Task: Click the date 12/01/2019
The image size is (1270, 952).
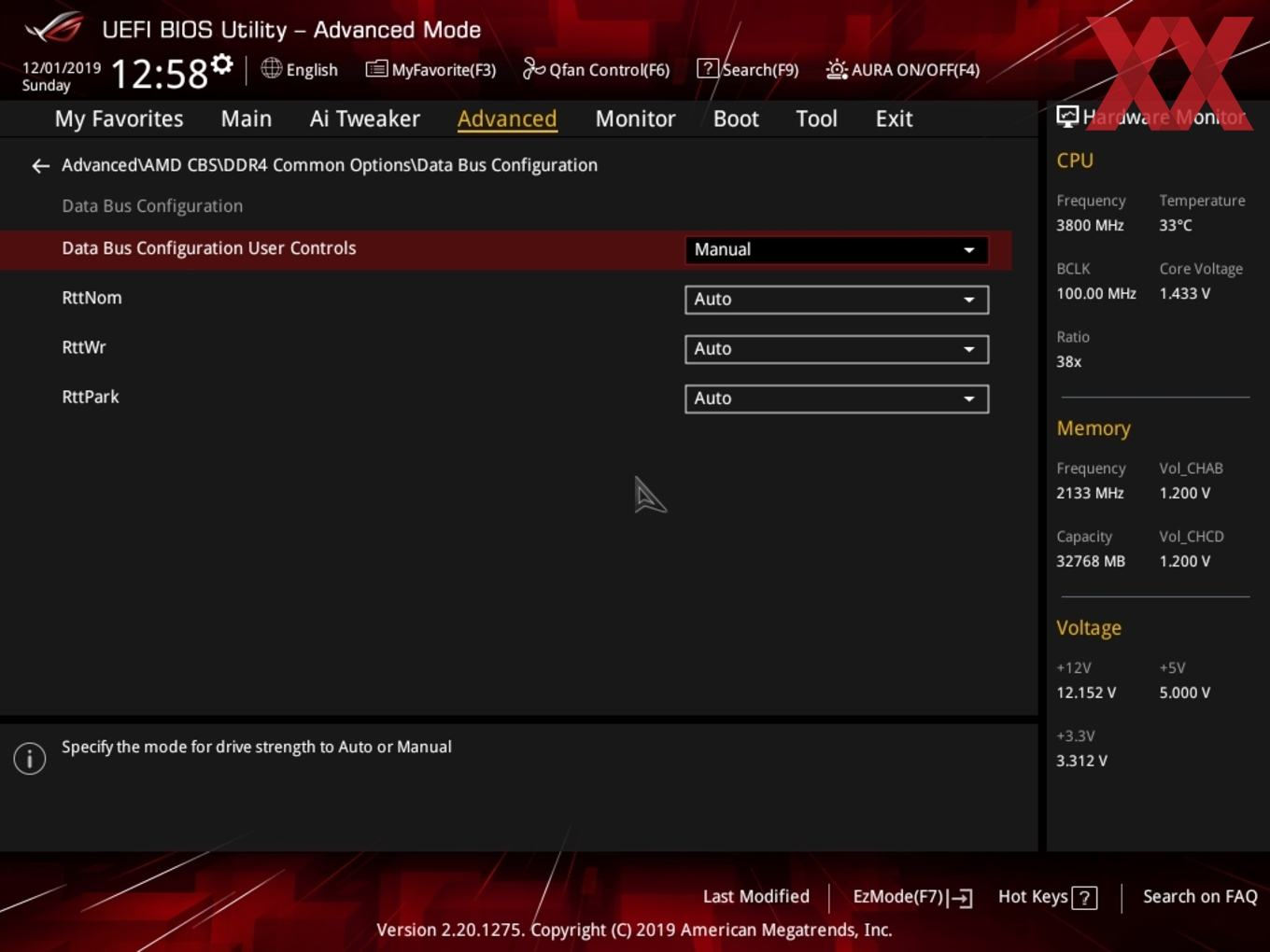Action: click(62, 68)
